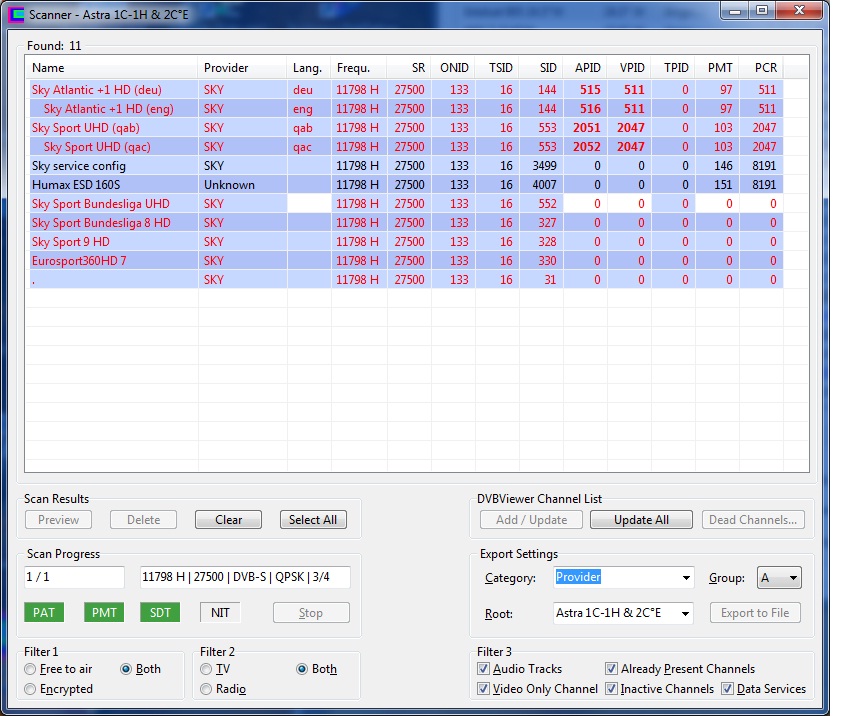Sort by the ONID column header
This screenshot has height=716, width=864.
click(453, 68)
